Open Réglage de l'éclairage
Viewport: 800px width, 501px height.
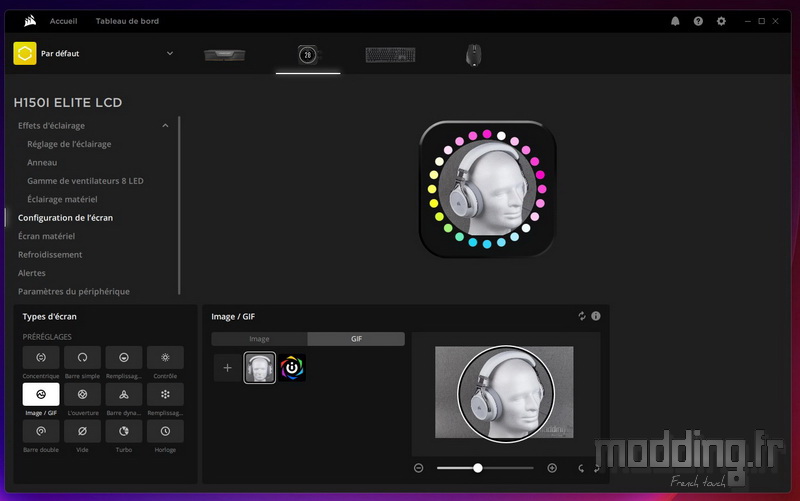(x=69, y=144)
